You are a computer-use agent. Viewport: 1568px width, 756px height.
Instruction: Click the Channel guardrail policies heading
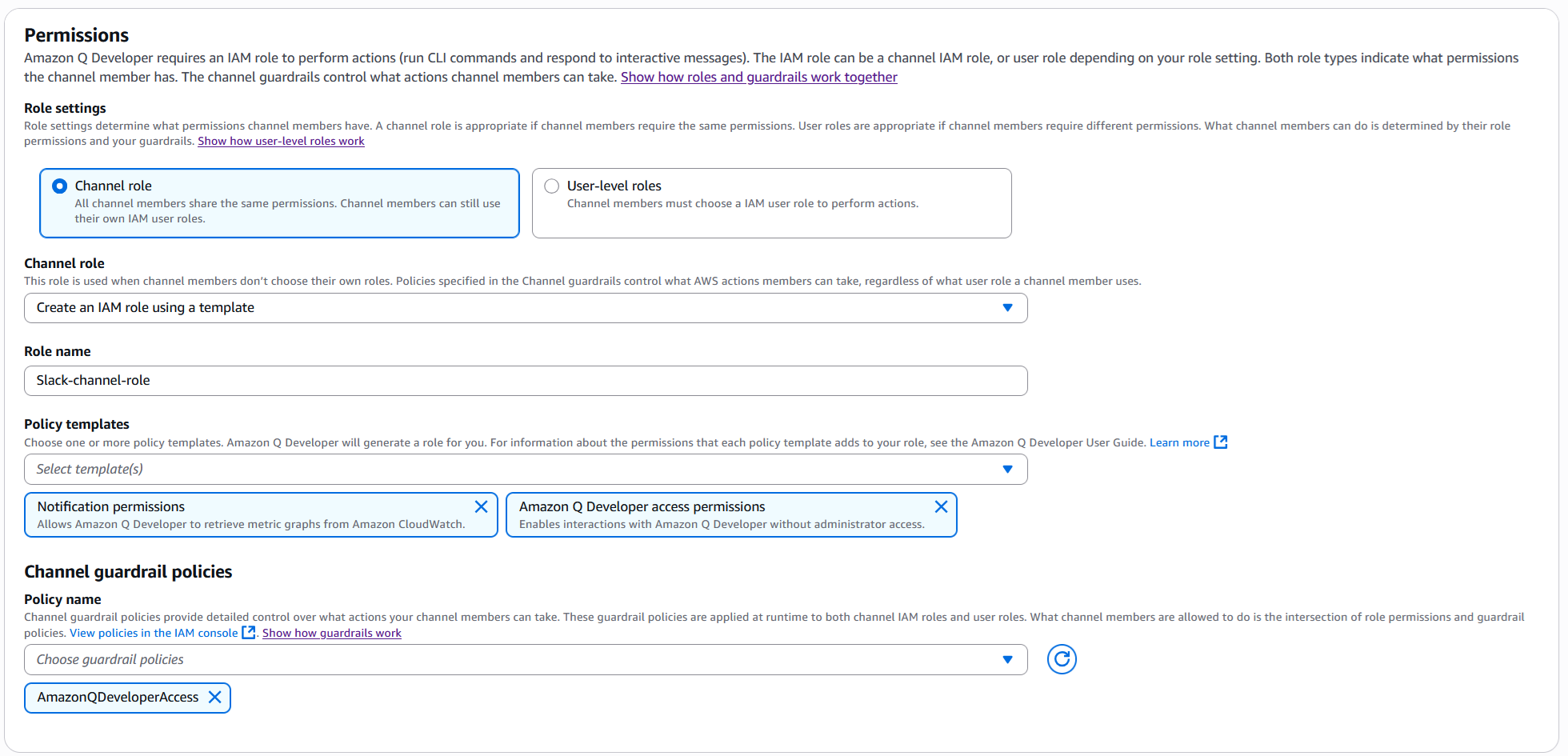click(x=128, y=572)
